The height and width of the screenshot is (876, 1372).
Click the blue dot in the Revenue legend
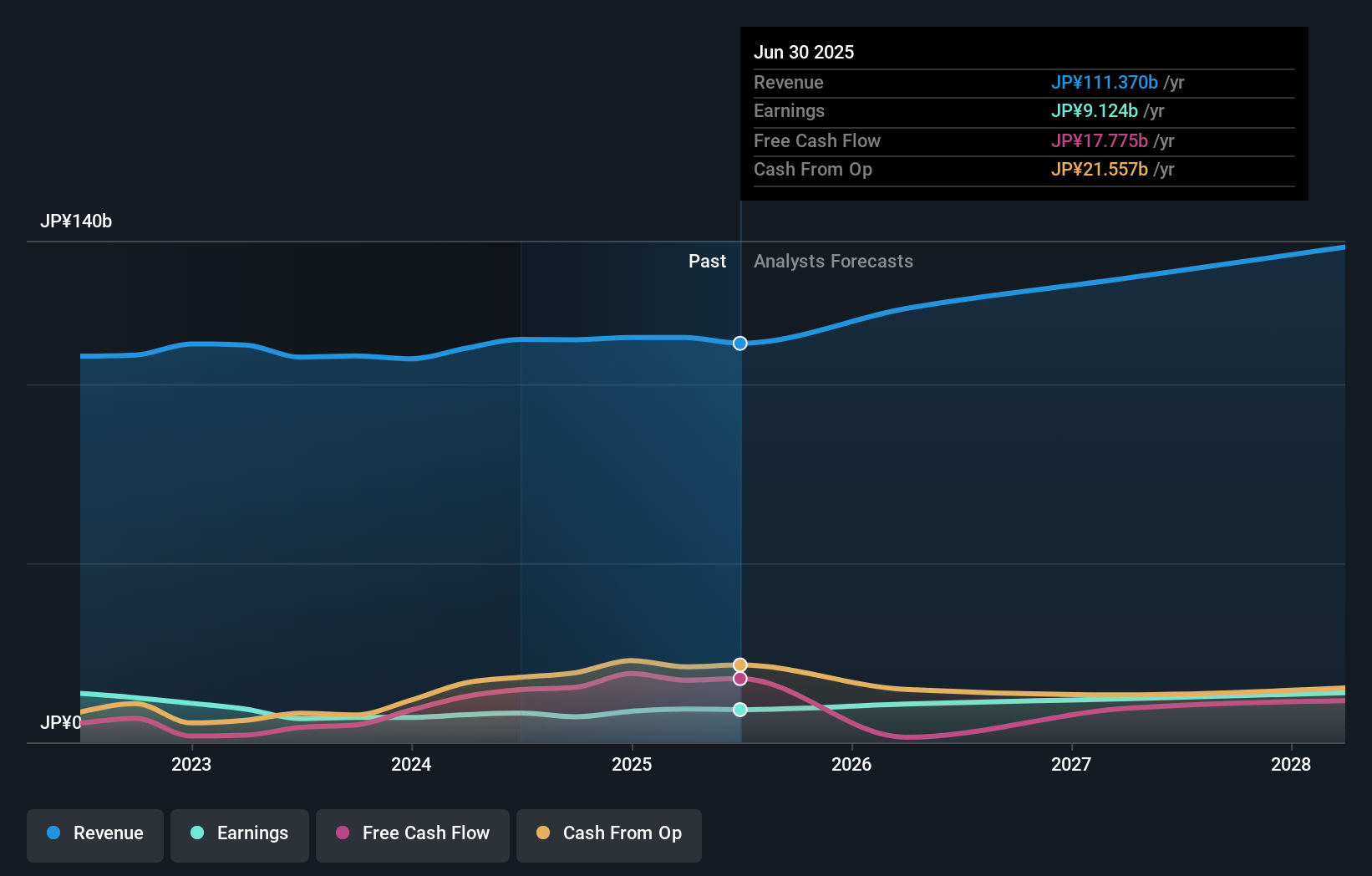[x=54, y=833]
